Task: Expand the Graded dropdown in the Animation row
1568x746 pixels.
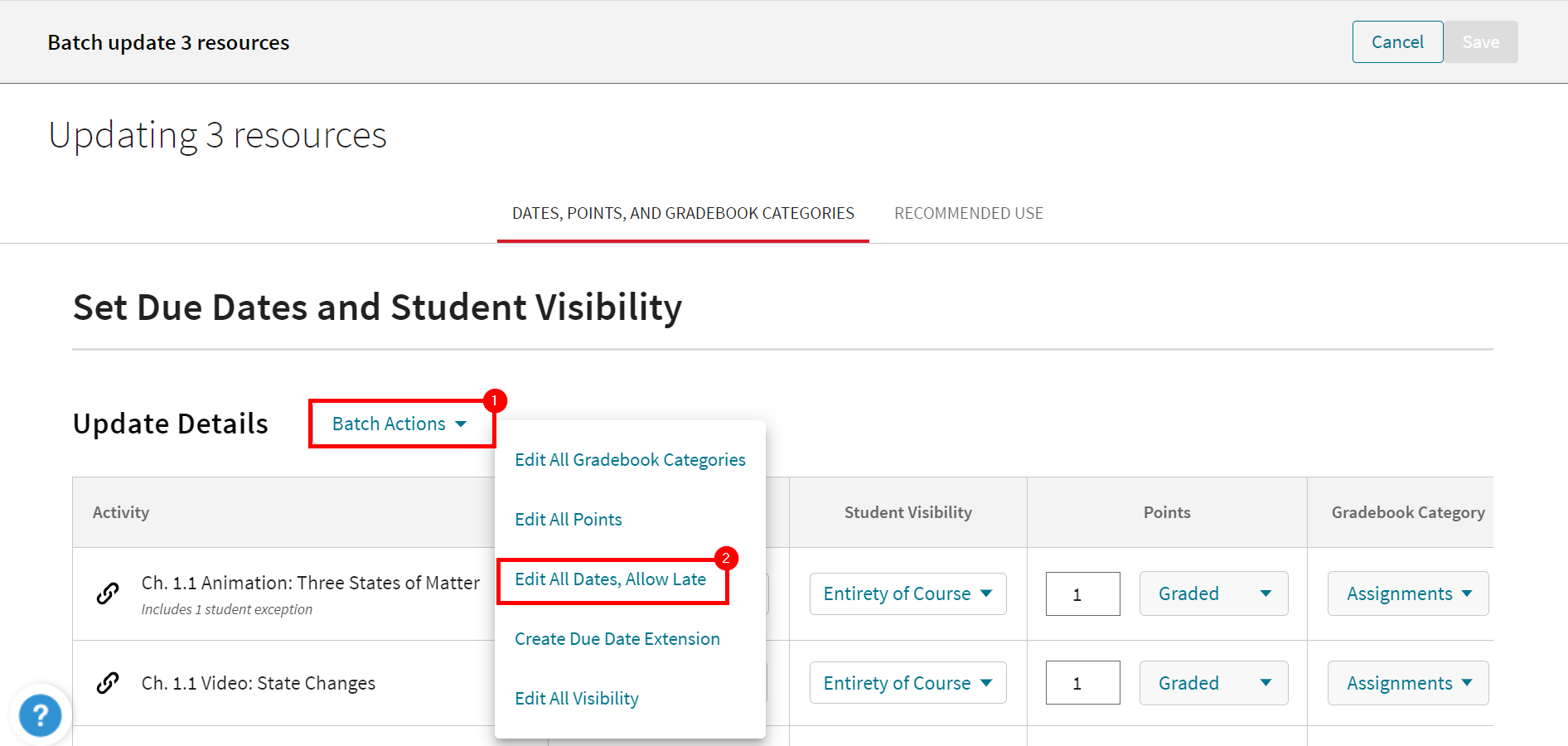Action: click(x=1212, y=593)
